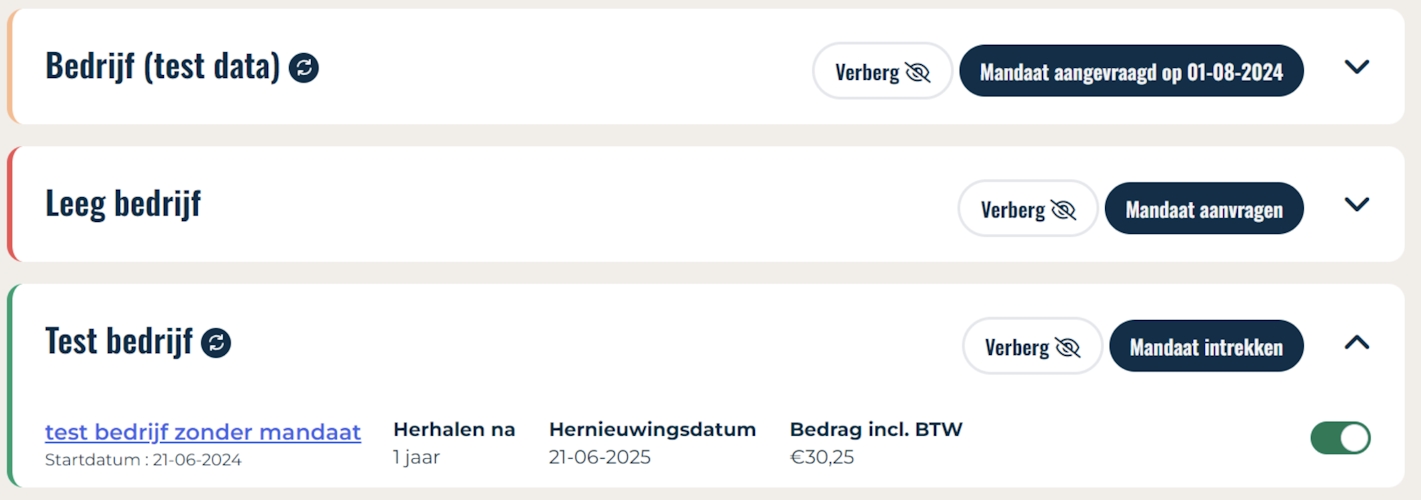Image resolution: width=1421 pixels, height=500 pixels.
Task: Select the Test bedrijf card title
Action: click(118, 341)
